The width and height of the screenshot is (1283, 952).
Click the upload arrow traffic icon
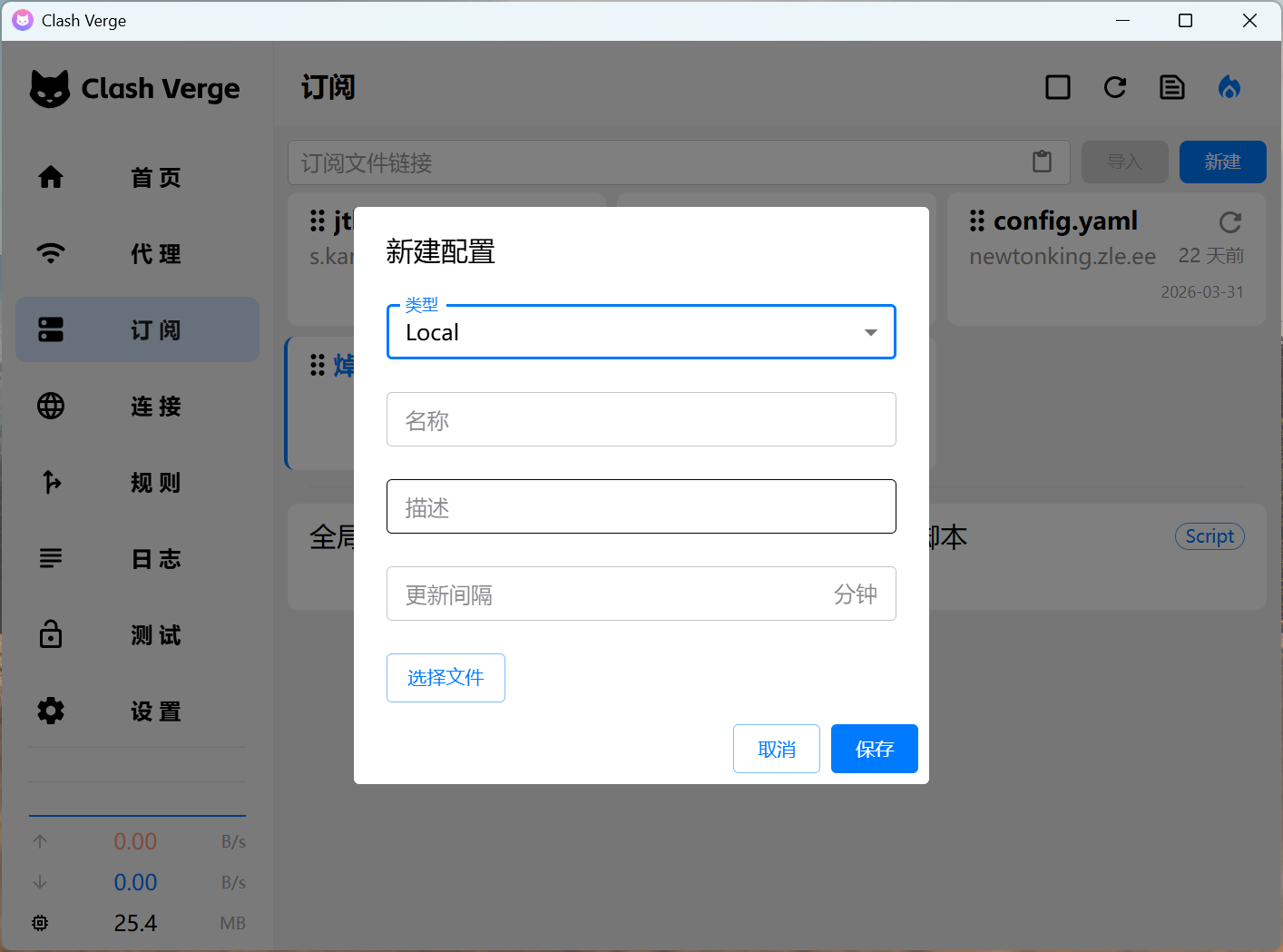tap(40, 841)
